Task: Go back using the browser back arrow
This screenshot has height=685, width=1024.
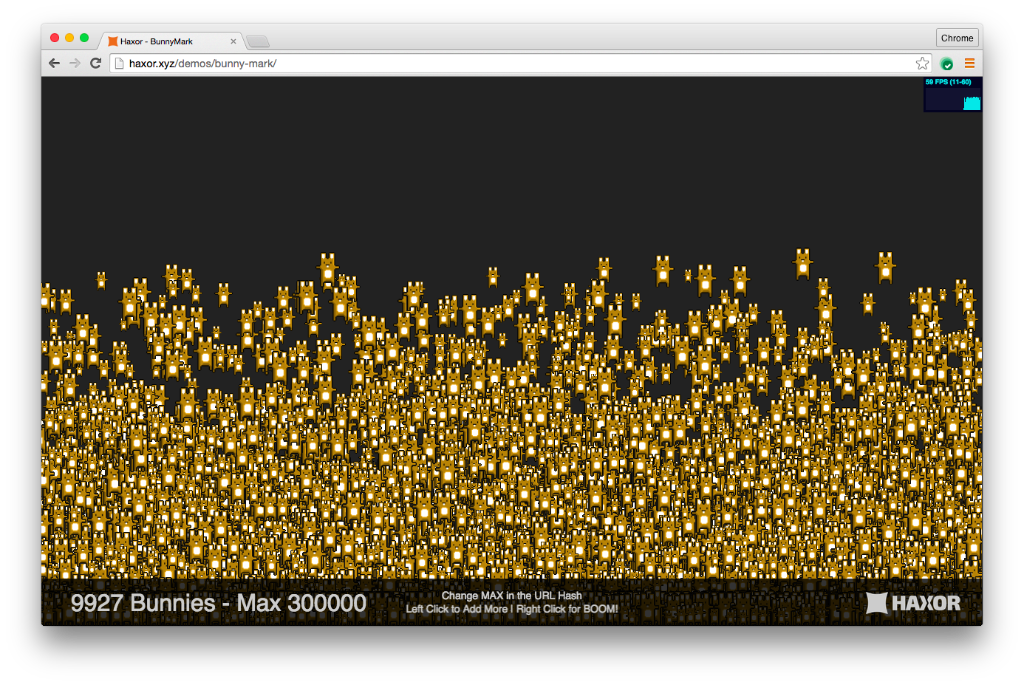Action: point(54,63)
